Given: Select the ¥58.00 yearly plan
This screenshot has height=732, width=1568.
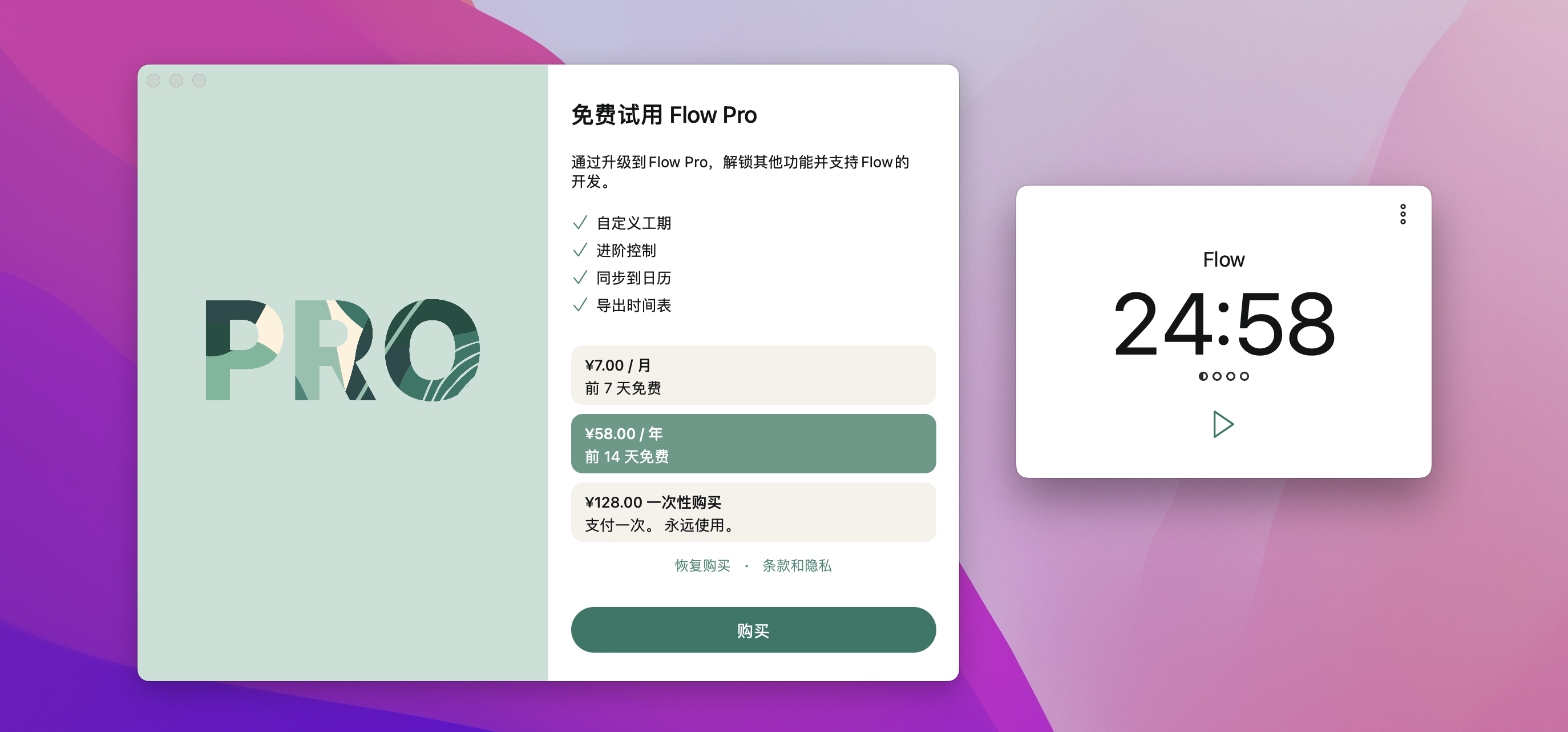Looking at the screenshot, I should pyautogui.click(x=753, y=444).
